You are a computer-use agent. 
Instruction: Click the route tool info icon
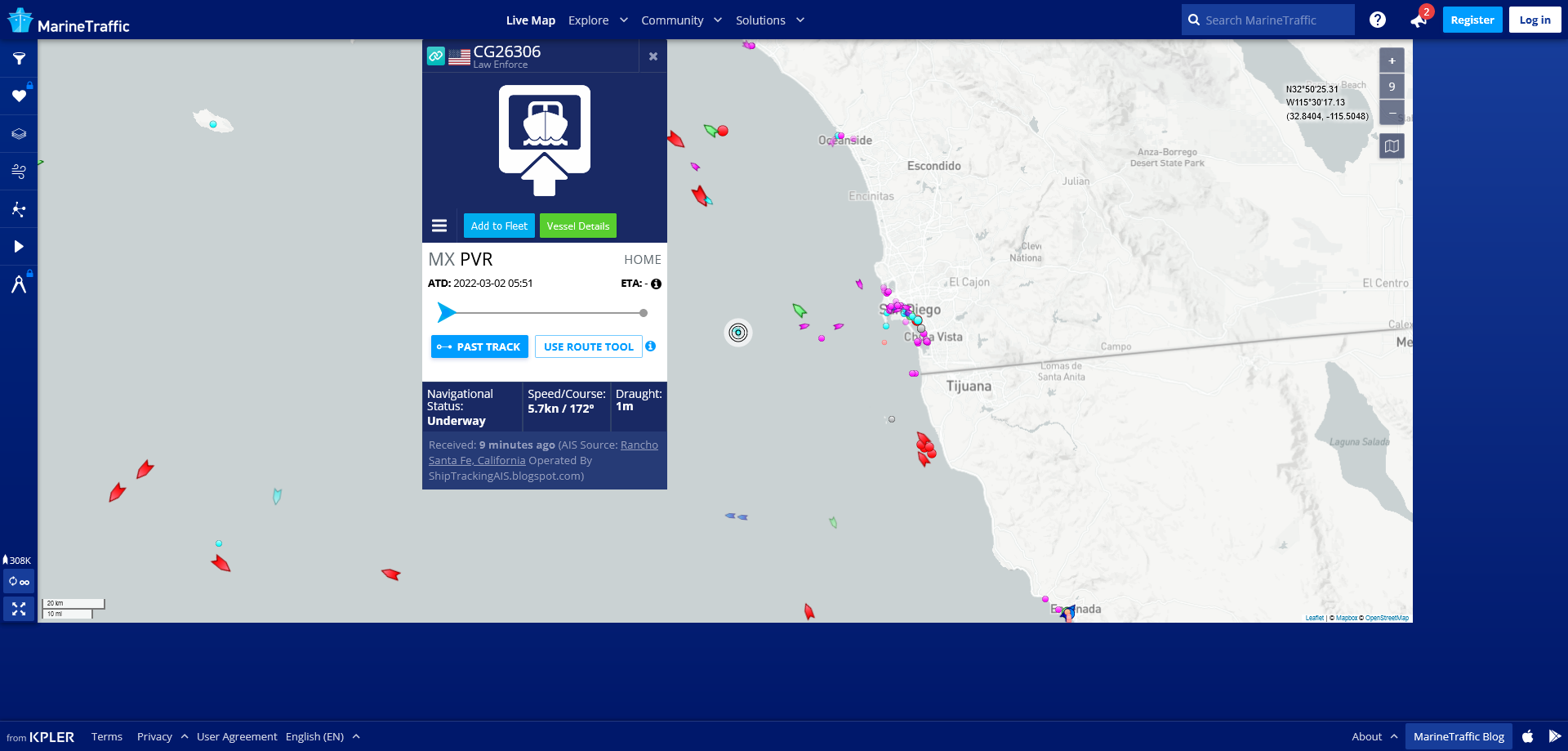click(x=651, y=346)
